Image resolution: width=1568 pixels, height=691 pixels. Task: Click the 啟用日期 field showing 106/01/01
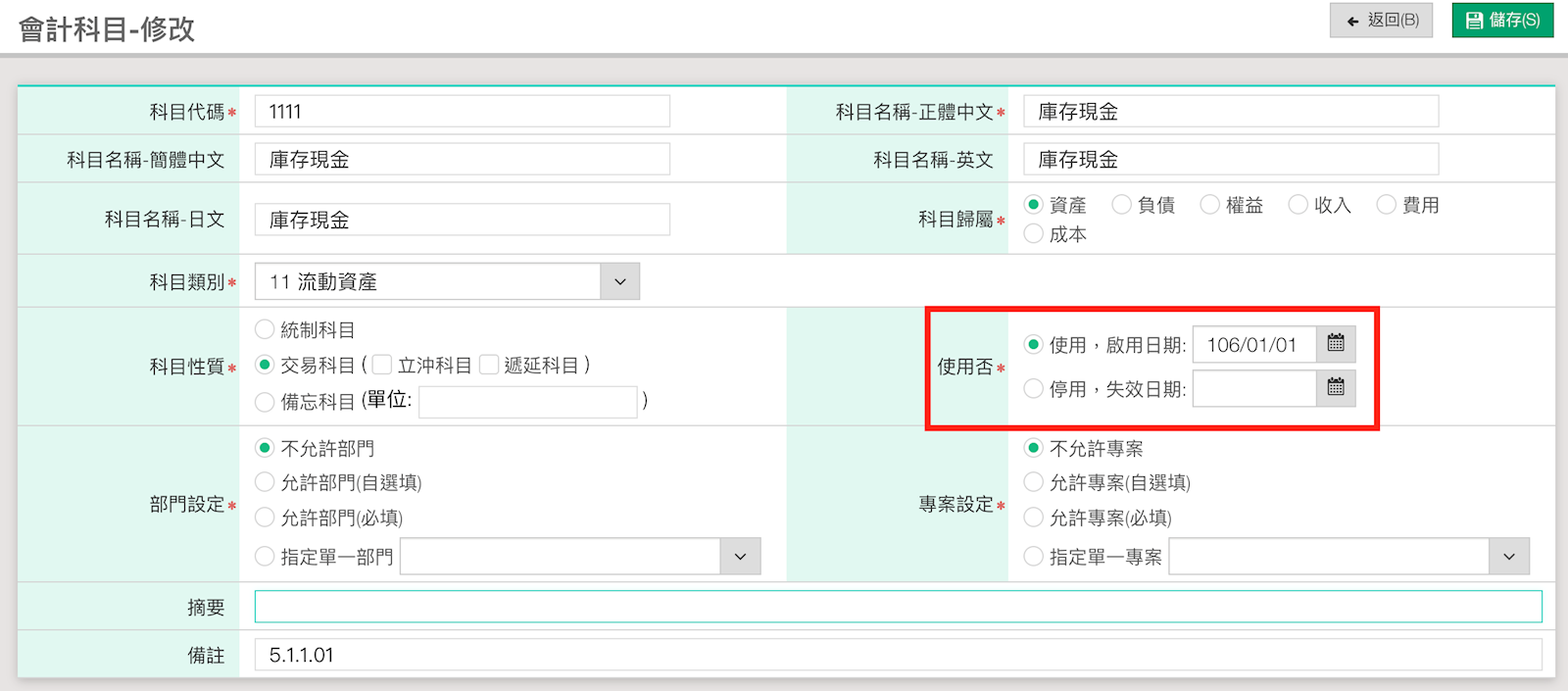tap(1254, 344)
